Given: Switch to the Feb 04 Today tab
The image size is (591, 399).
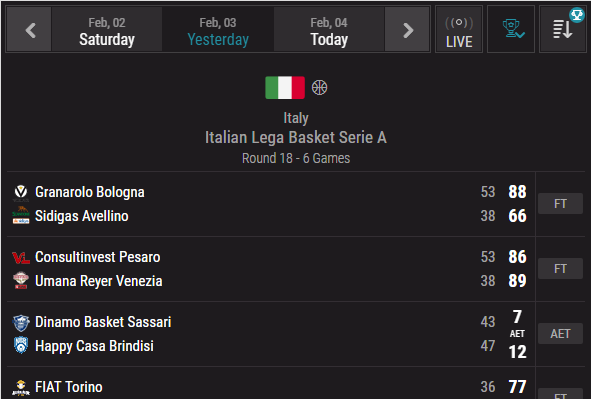Looking at the screenshot, I should [x=329, y=30].
